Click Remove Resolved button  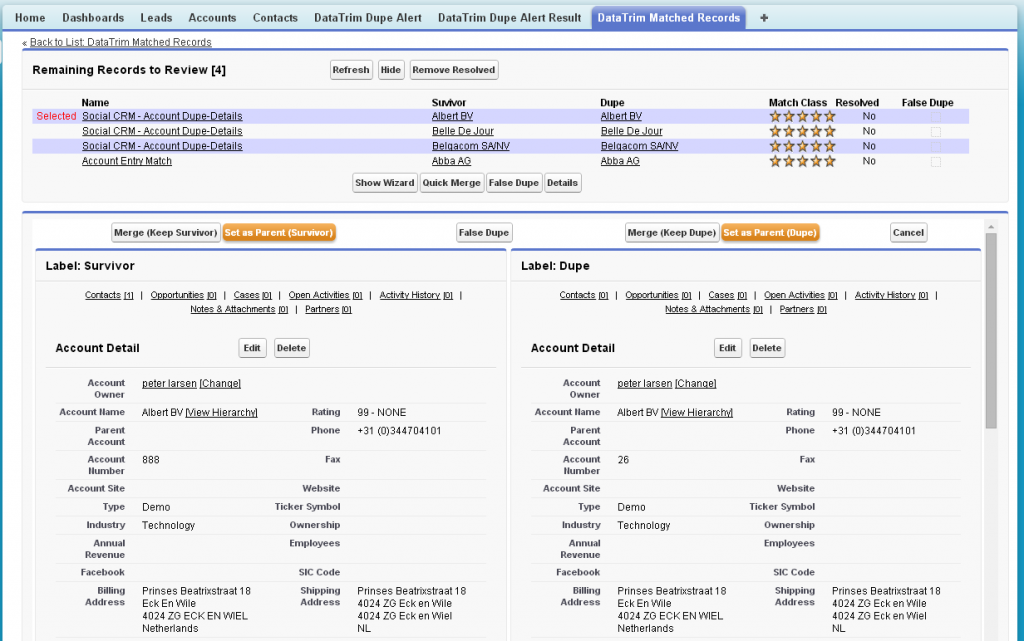tap(453, 70)
